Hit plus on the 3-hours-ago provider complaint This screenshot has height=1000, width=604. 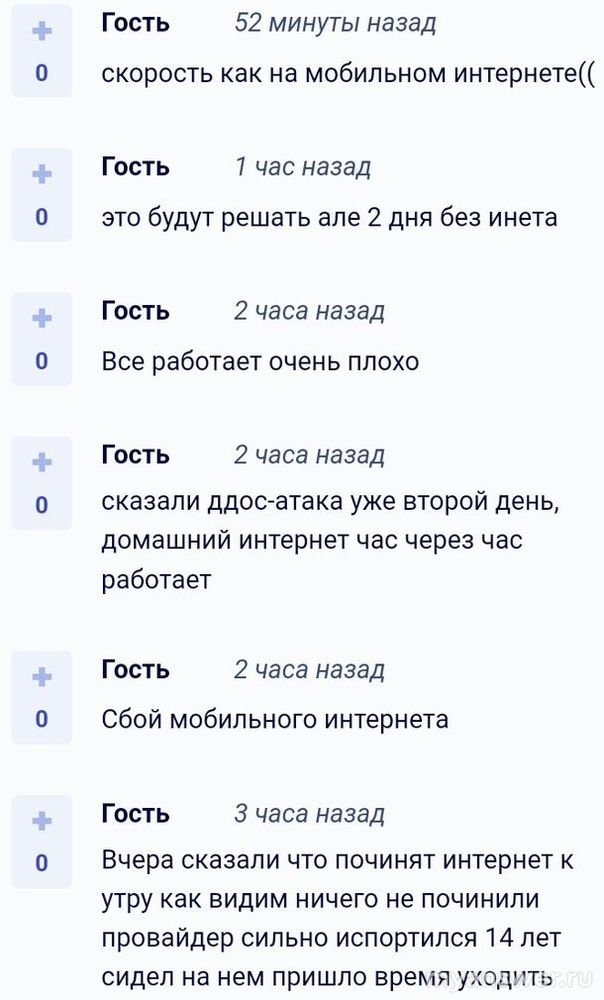click(x=41, y=821)
